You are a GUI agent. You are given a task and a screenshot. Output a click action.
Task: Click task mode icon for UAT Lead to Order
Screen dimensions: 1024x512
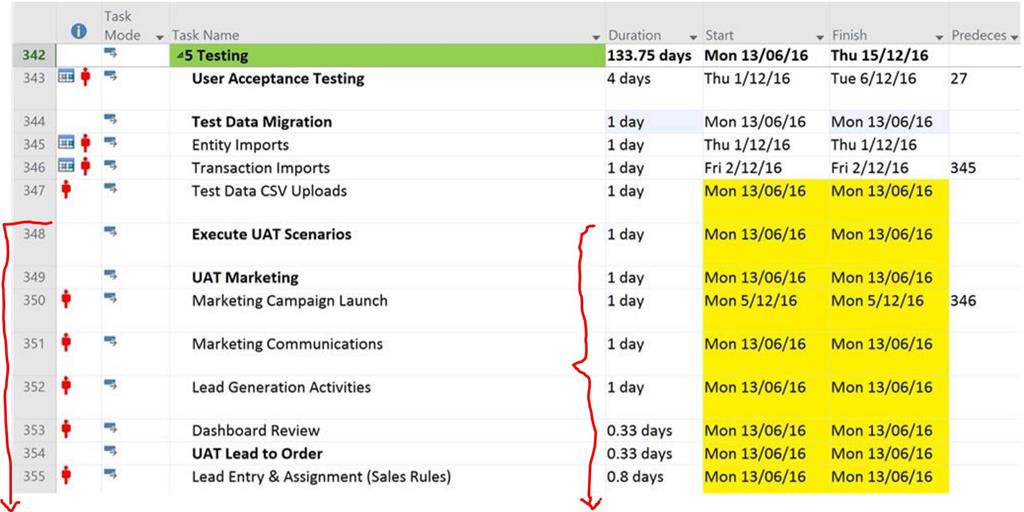point(110,451)
